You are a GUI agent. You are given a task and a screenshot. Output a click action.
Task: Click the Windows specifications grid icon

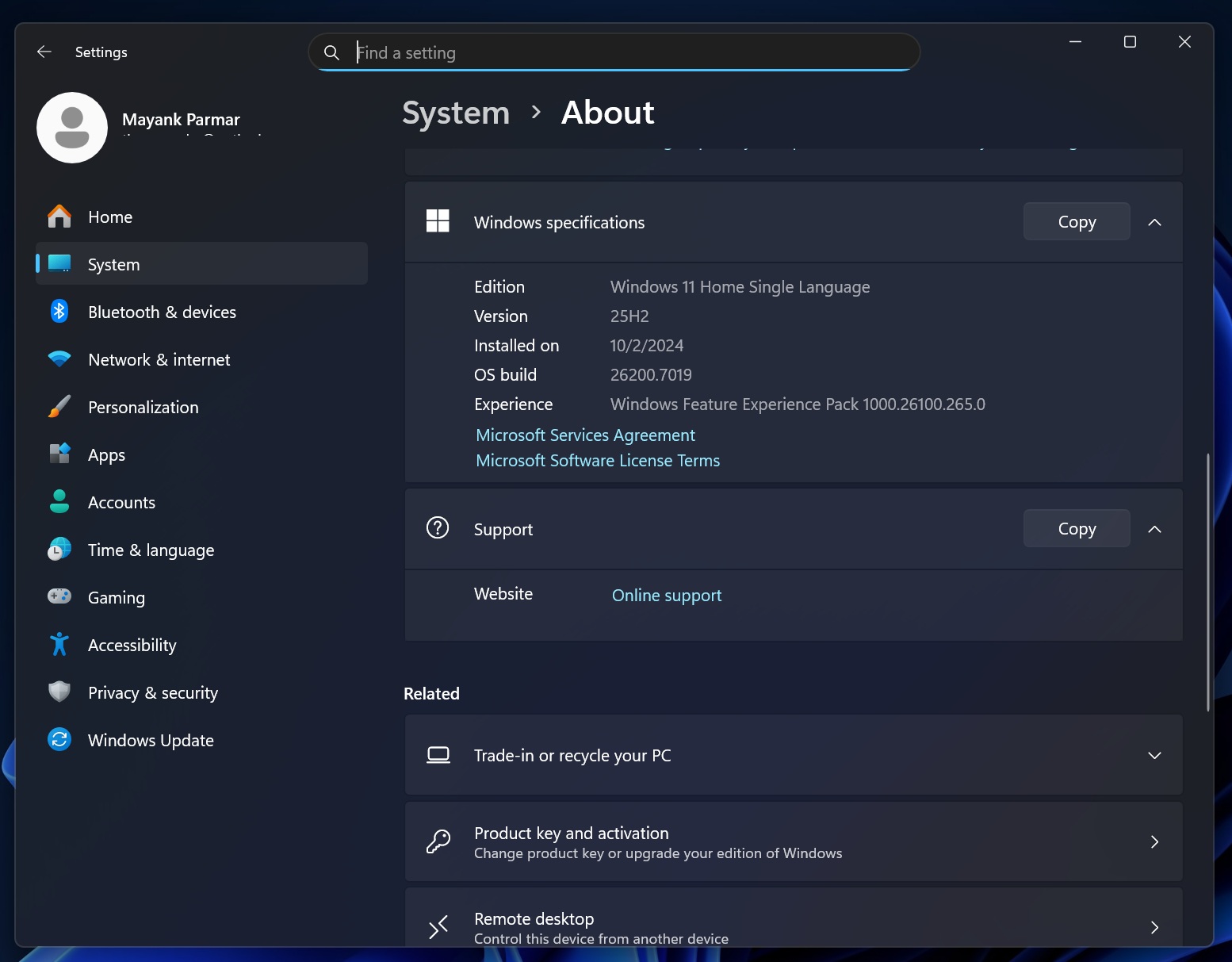(x=438, y=221)
